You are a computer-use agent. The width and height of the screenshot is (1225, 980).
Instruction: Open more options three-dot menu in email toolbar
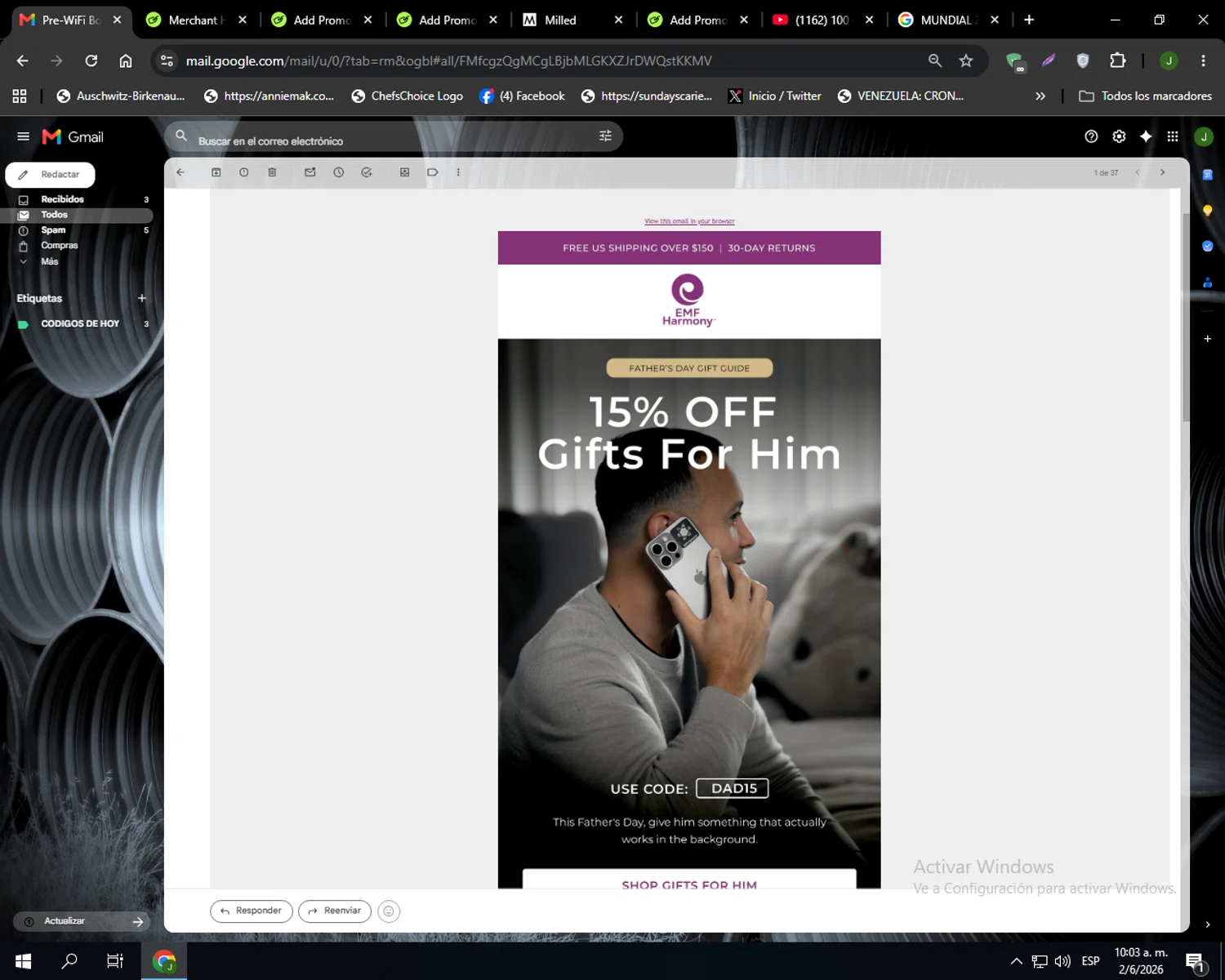click(x=458, y=172)
